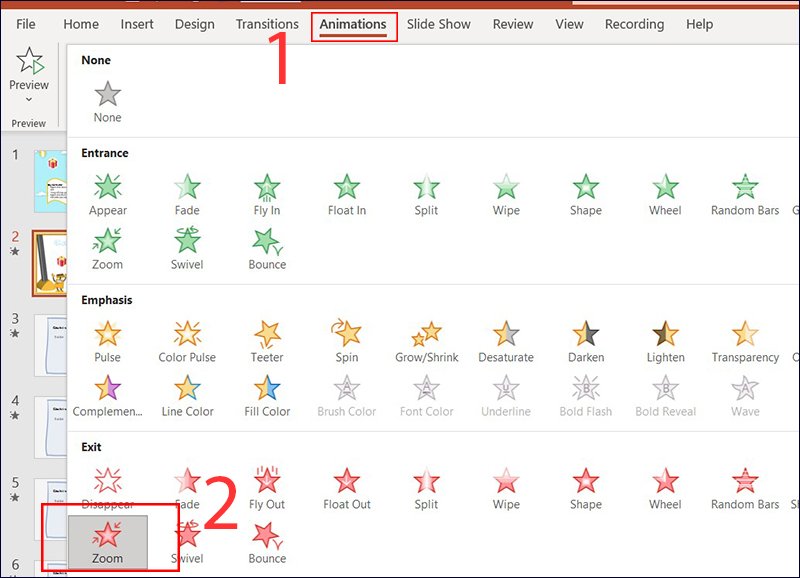Choose the Bounce entrance animation
Image resolution: width=800 pixels, height=578 pixels.
click(267, 249)
